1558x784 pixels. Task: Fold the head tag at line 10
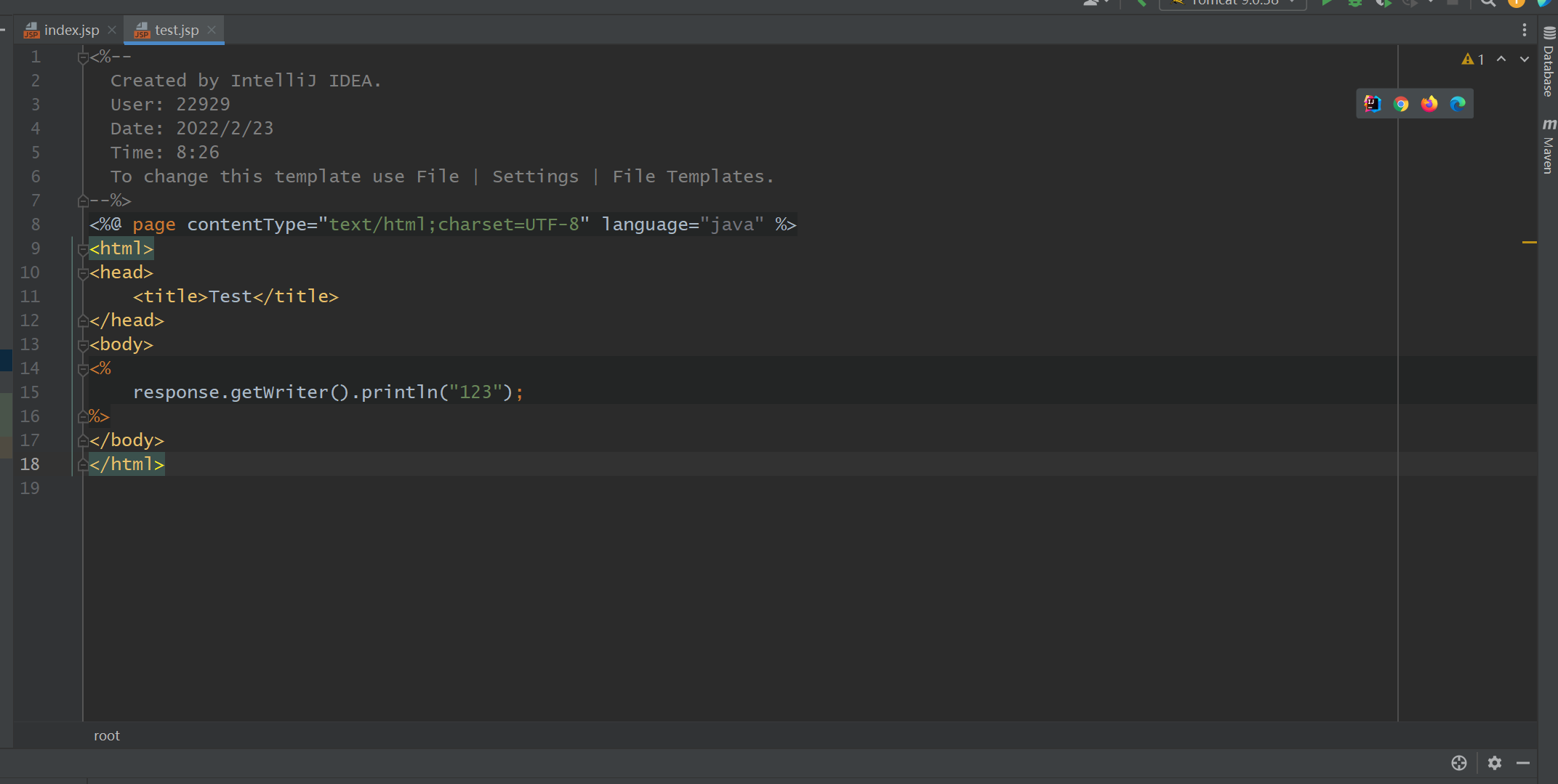coord(83,273)
